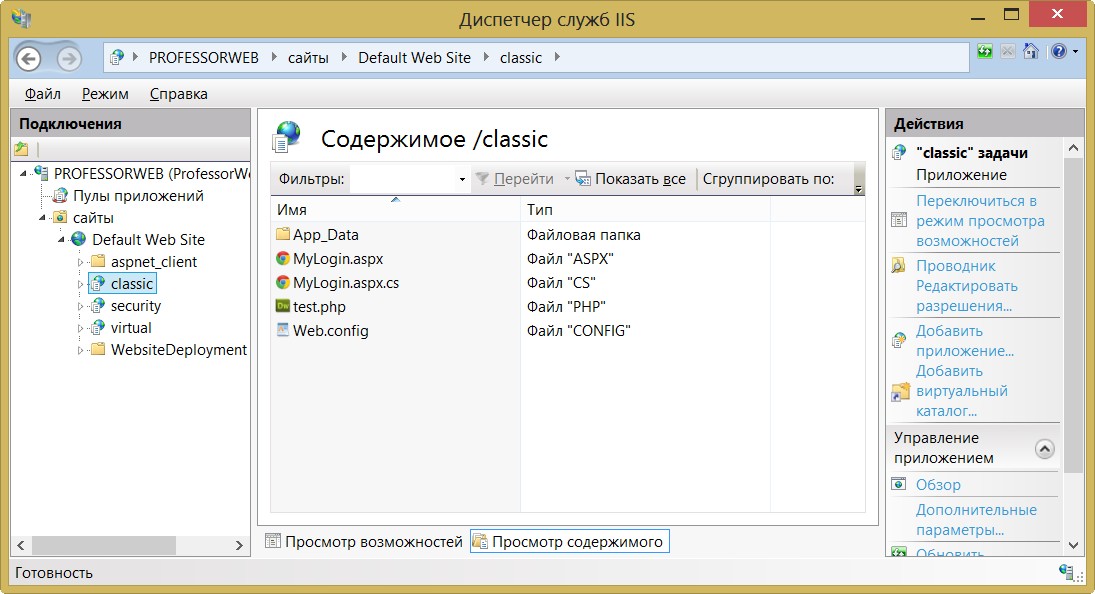Open the help question mark icon
1095x594 pixels.
coord(1059,51)
